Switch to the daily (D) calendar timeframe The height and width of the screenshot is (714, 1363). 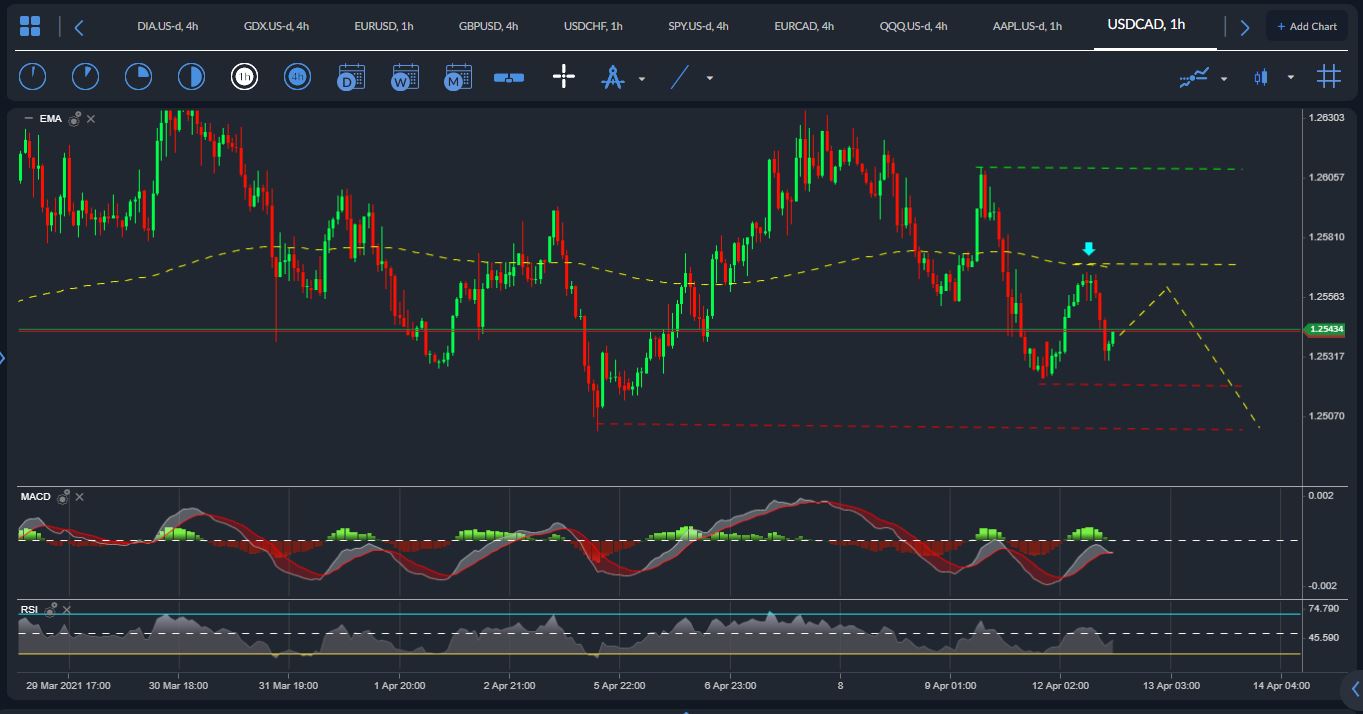coord(351,76)
